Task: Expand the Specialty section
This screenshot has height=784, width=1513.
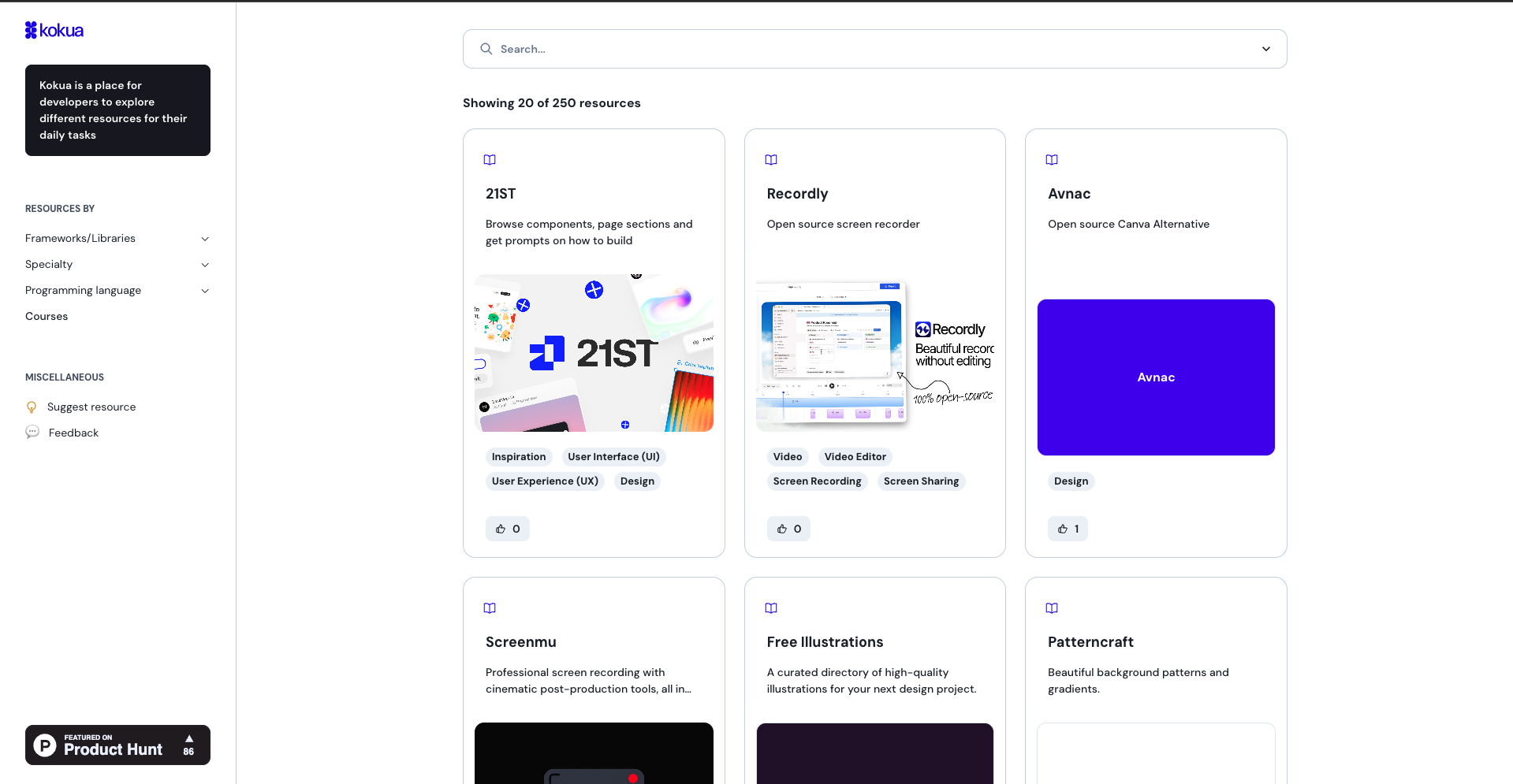Action: (x=117, y=265)
